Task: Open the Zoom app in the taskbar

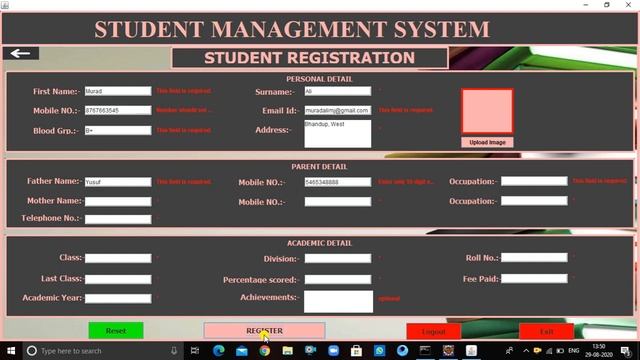Action: (x=333, y=351)
